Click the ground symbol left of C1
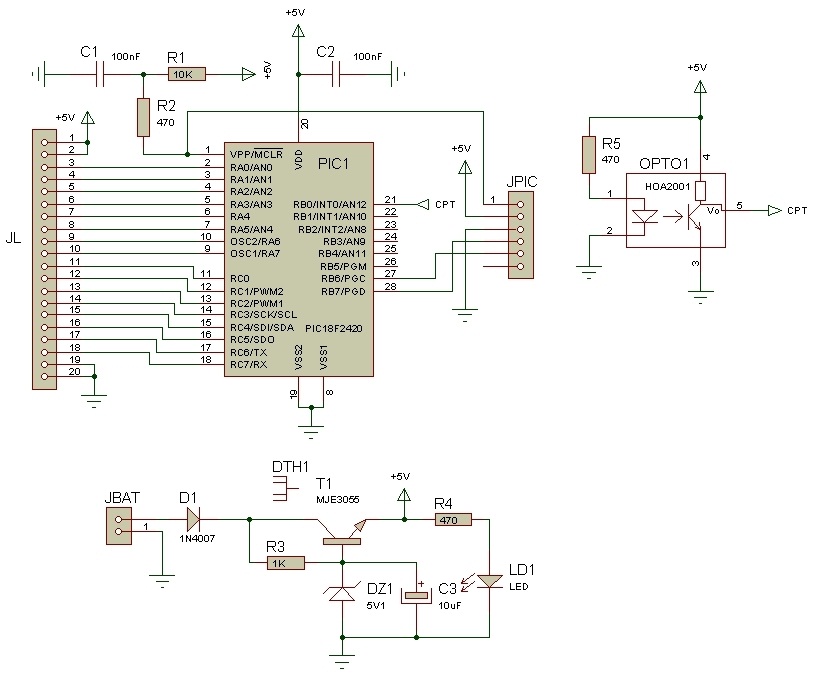 click(x=39, y=75)
